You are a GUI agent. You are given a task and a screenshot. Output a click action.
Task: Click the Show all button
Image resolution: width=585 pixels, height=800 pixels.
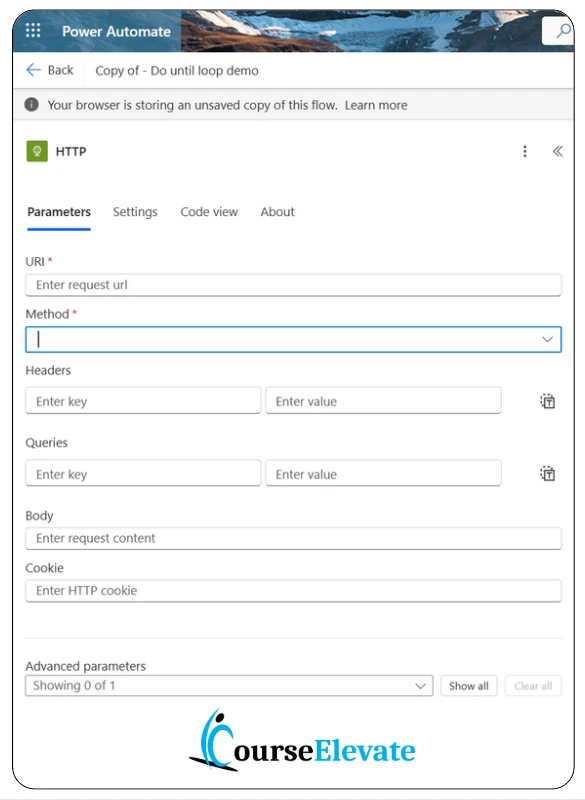coord(469,685)
